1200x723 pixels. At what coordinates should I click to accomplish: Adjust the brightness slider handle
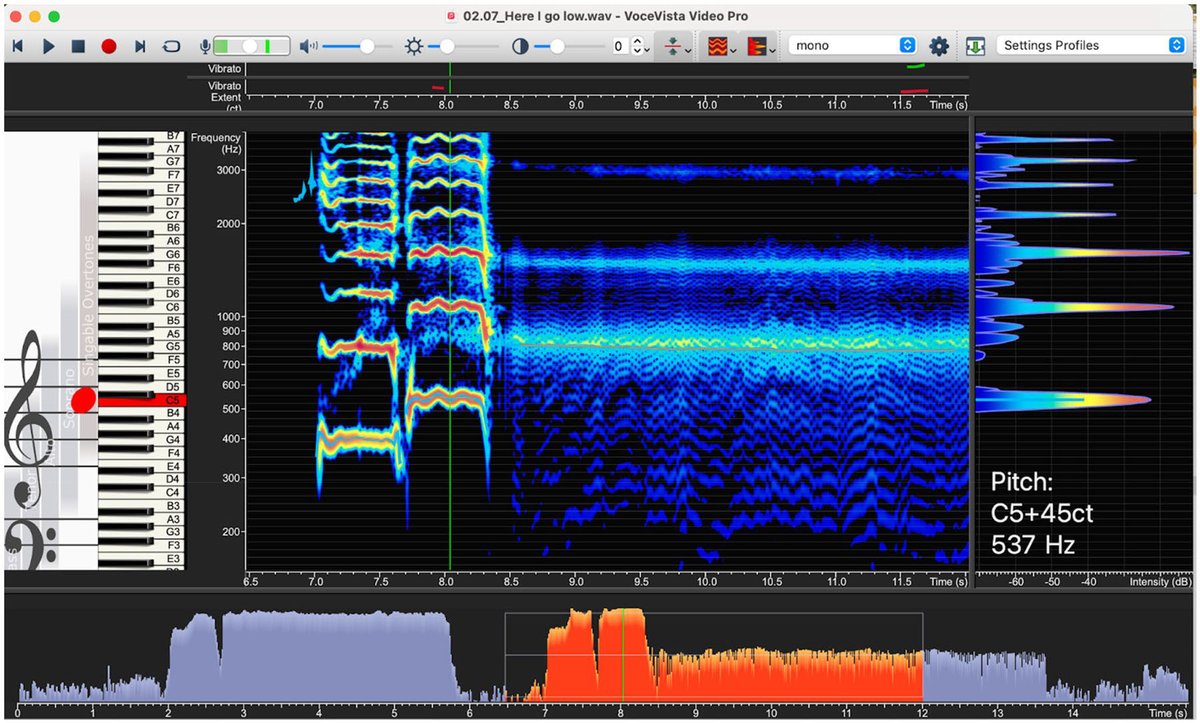447,46
